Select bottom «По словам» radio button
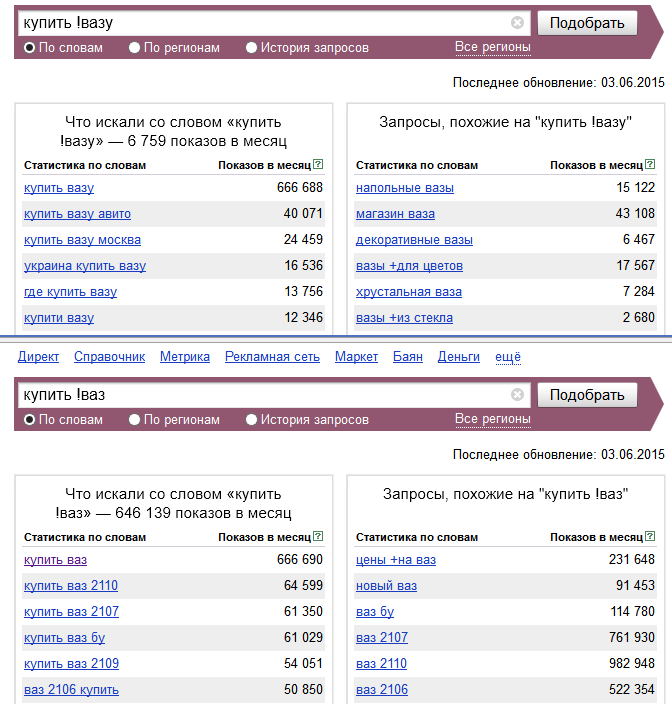672x704 pixels. pos(29,420)
